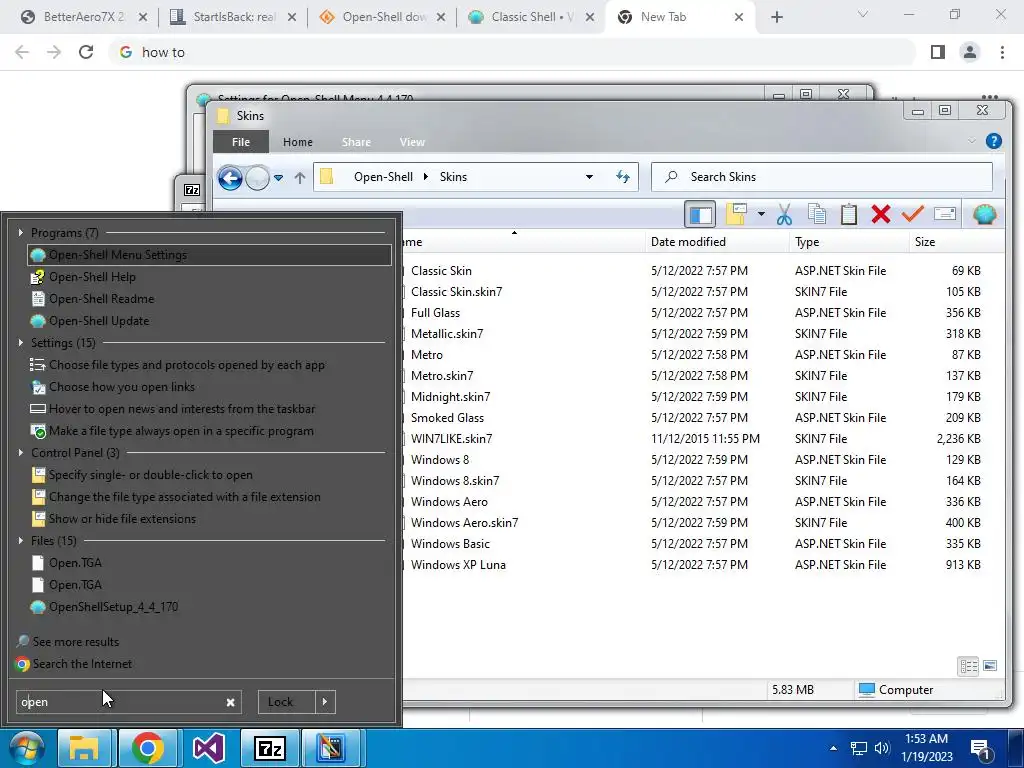Click the red X delete toolbar icon

[880, 214]
